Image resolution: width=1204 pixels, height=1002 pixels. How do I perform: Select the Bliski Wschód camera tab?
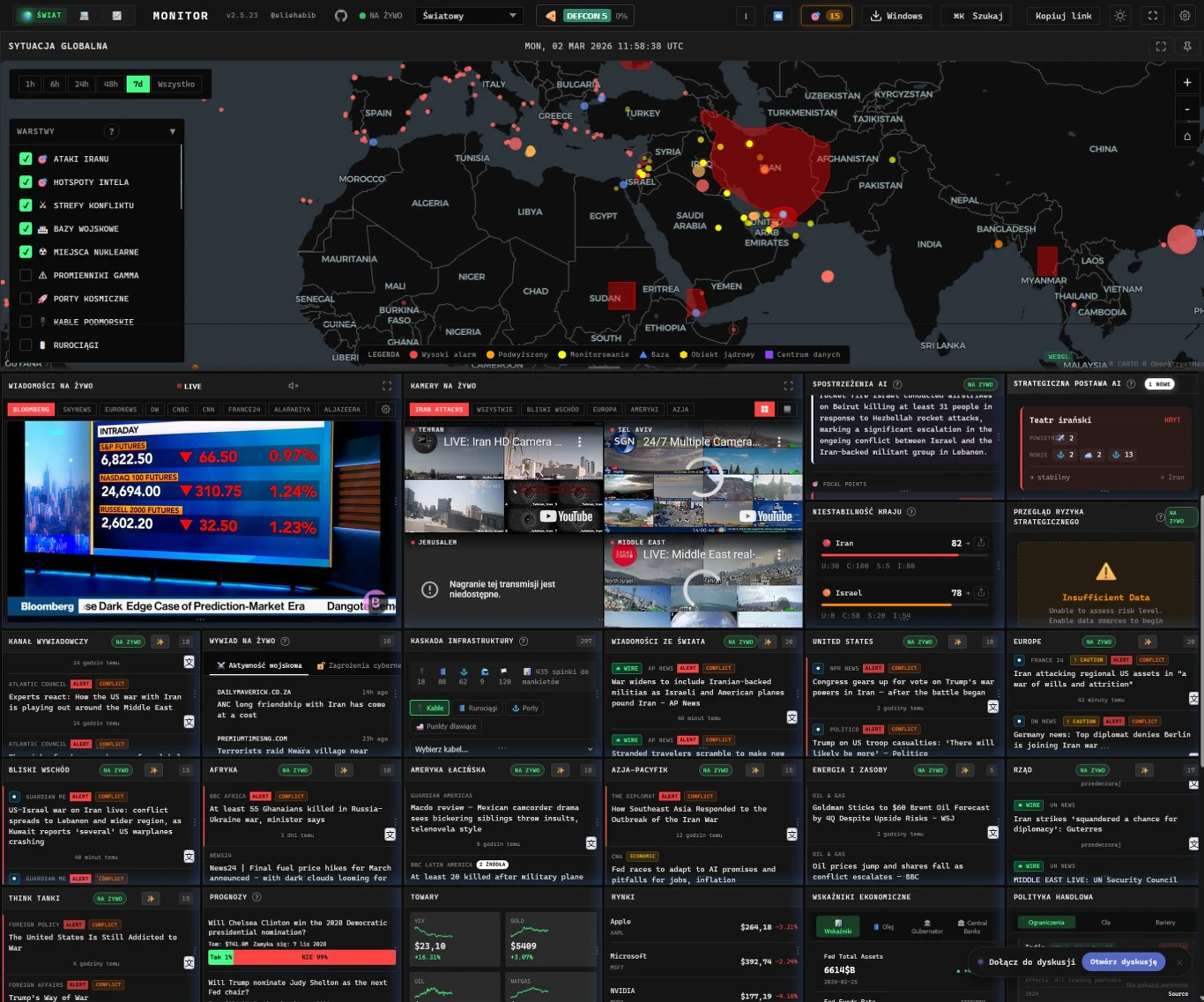pos(553,409)
